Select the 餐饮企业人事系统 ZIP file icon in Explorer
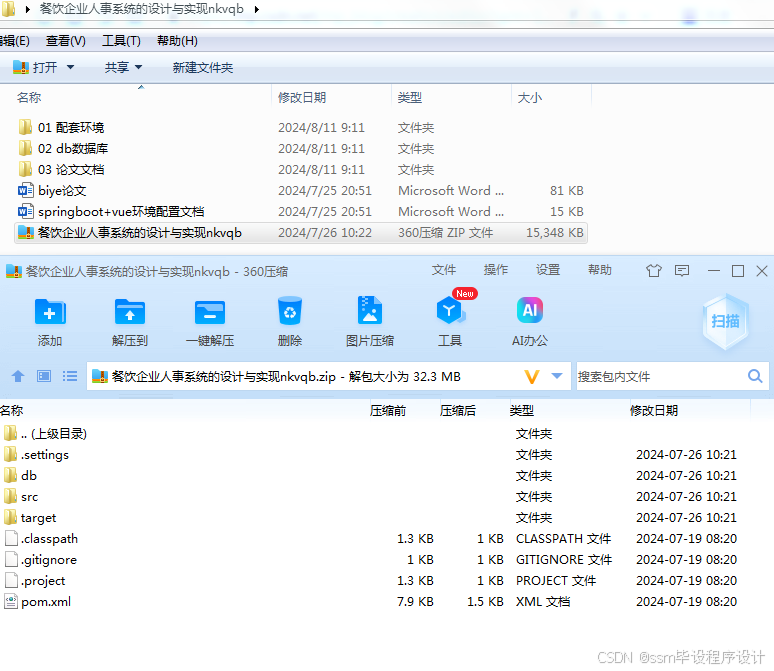This screenshot has width=774, height=671. tap(26, 233)
